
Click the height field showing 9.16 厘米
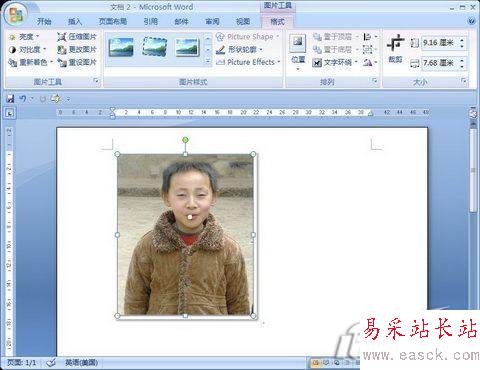[x=439, y=43]
